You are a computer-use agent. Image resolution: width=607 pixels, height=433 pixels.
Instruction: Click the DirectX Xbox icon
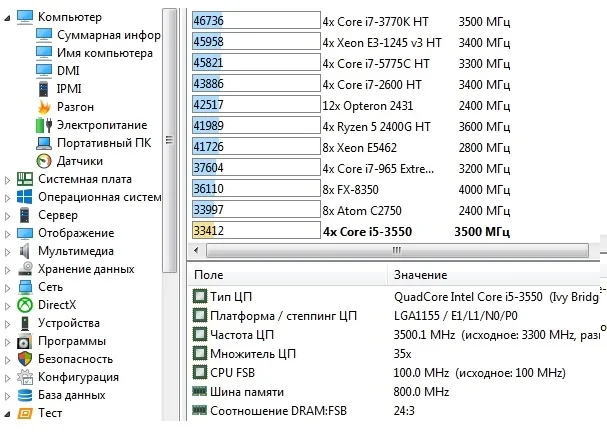(25, 305)
